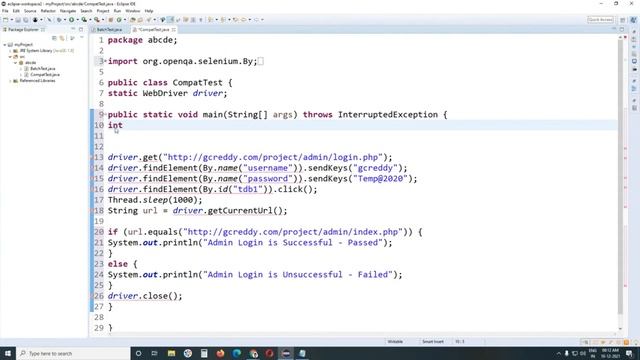The width and height of the screenshot is (640, 360).
Task: Open the Run menu
Action: [118, 11]
